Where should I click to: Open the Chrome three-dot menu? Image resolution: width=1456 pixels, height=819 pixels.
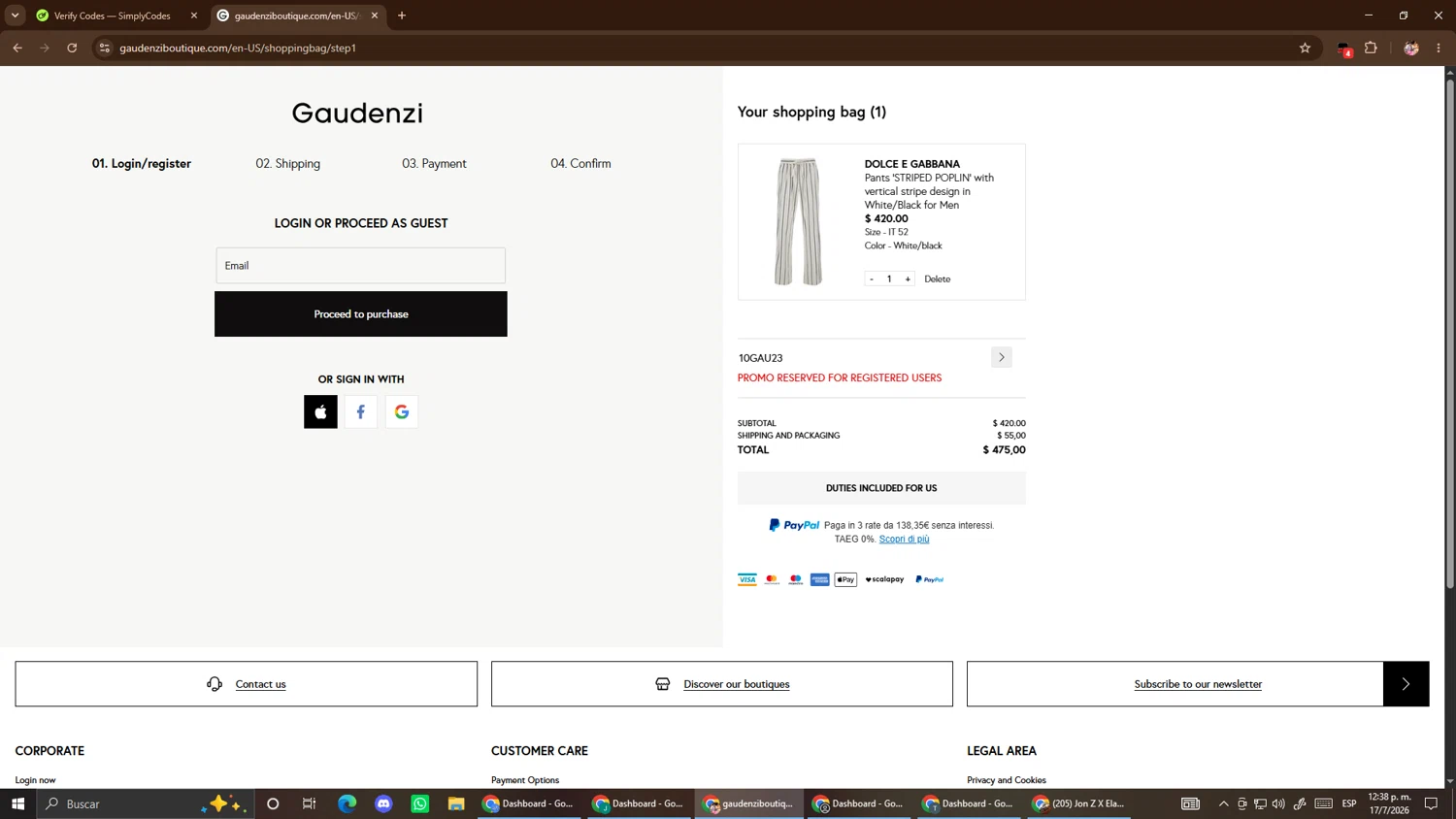pos(1439,48)
